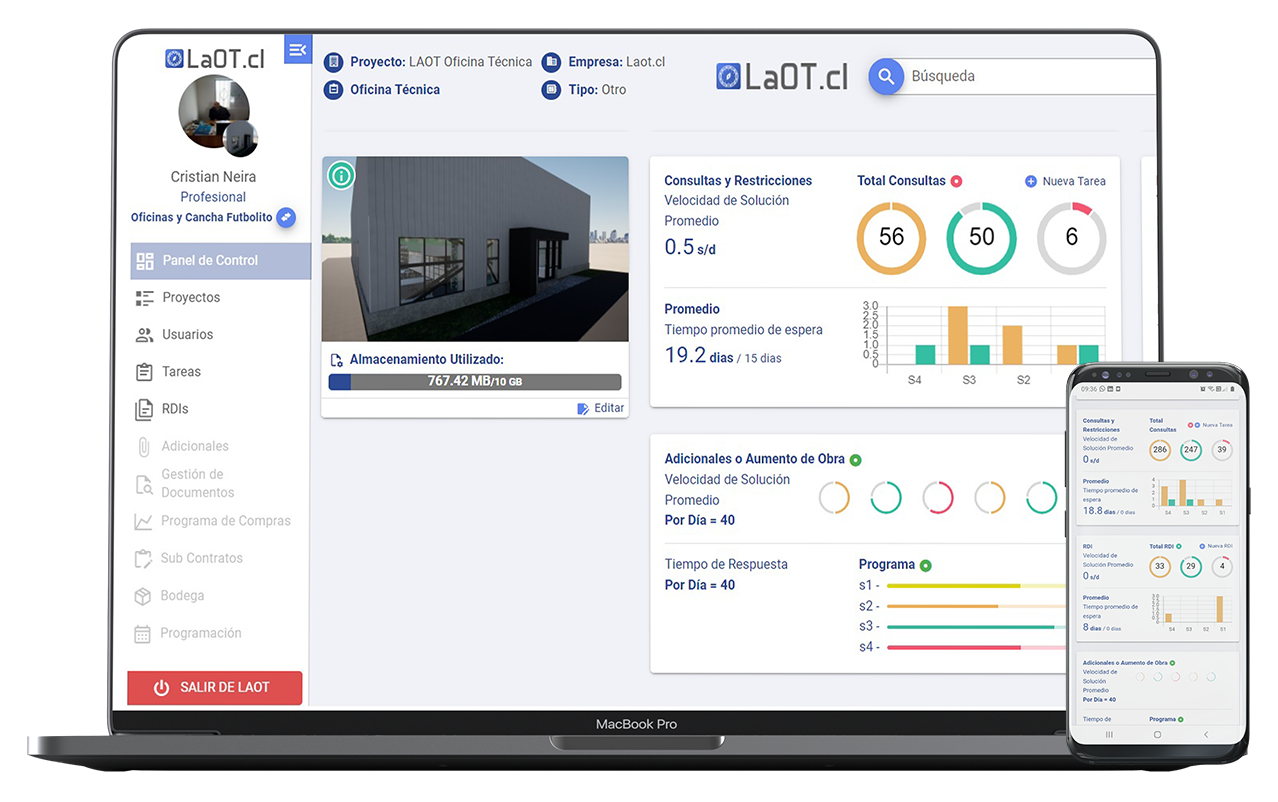Open the Proyectos menu item
Viewport: 1278px width, 802px height.
pyautogui.click(x=190, y=298)
